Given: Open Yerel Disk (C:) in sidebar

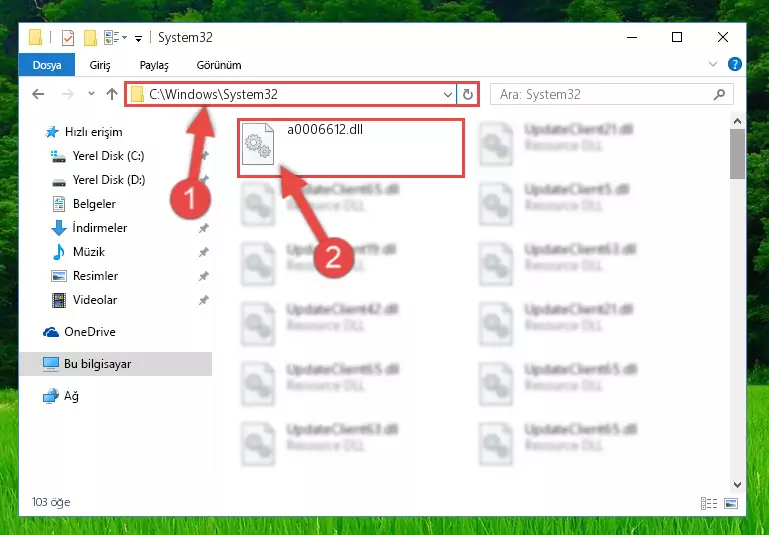Looking at the screenshot, I should pos(108,156).
